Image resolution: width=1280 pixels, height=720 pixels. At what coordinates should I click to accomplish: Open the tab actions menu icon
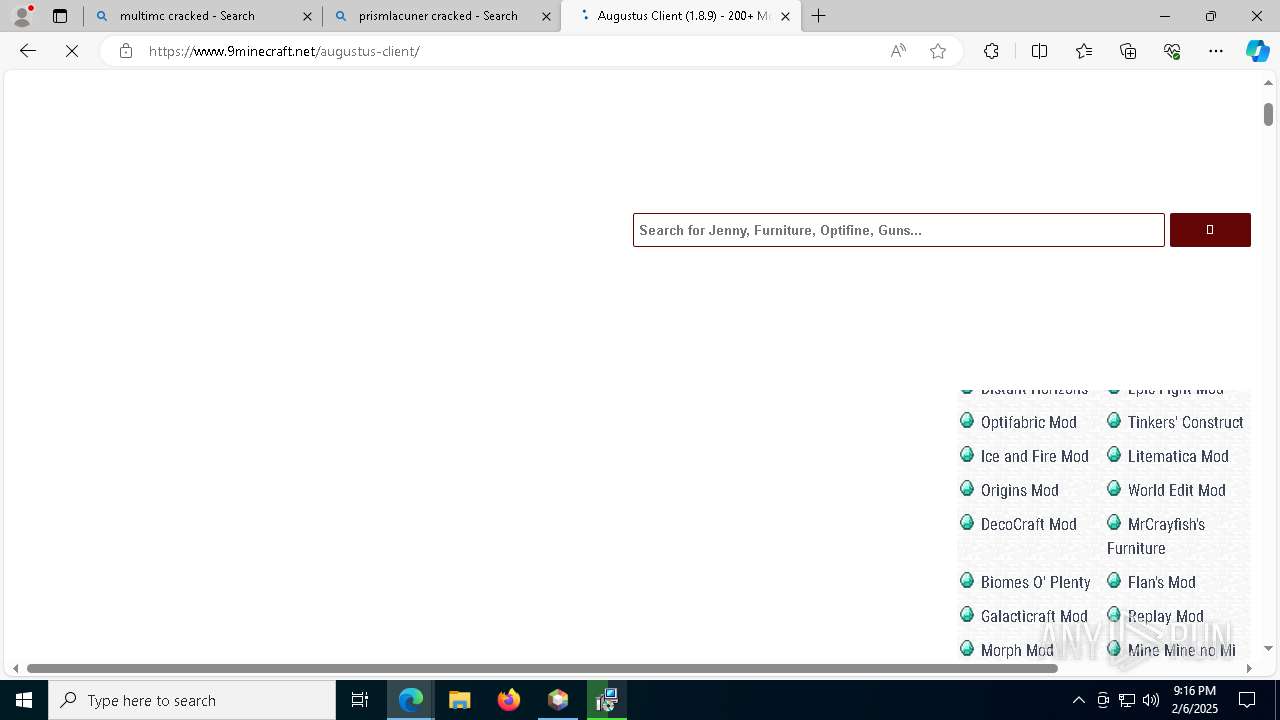[60, 16]
